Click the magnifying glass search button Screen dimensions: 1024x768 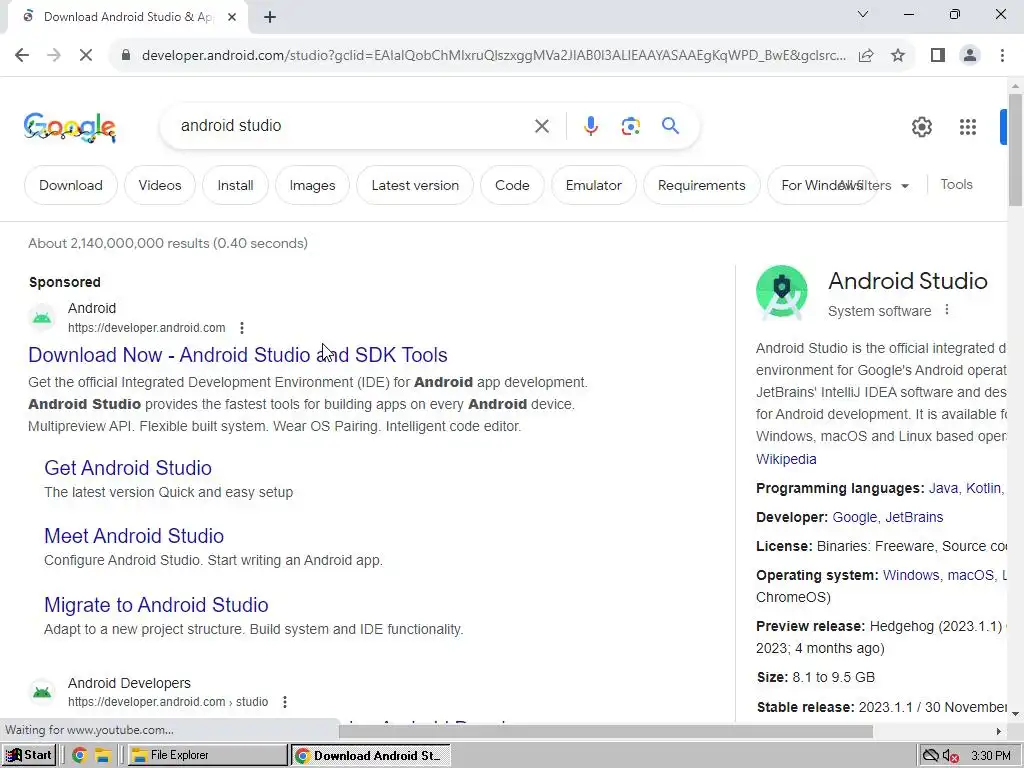tap(670, 125)
